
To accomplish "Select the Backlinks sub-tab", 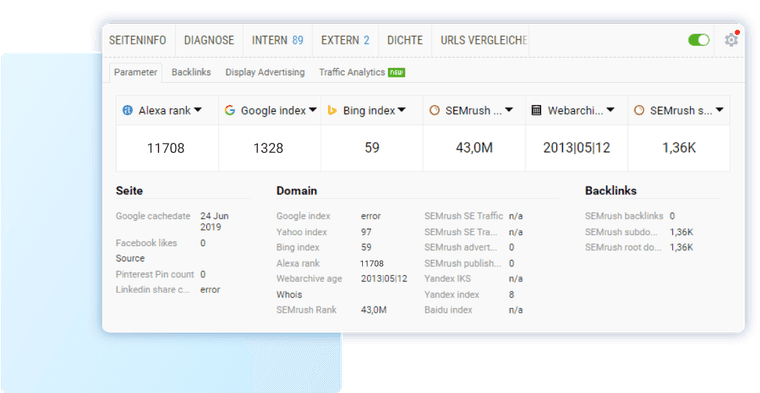I will pos(191,72).
